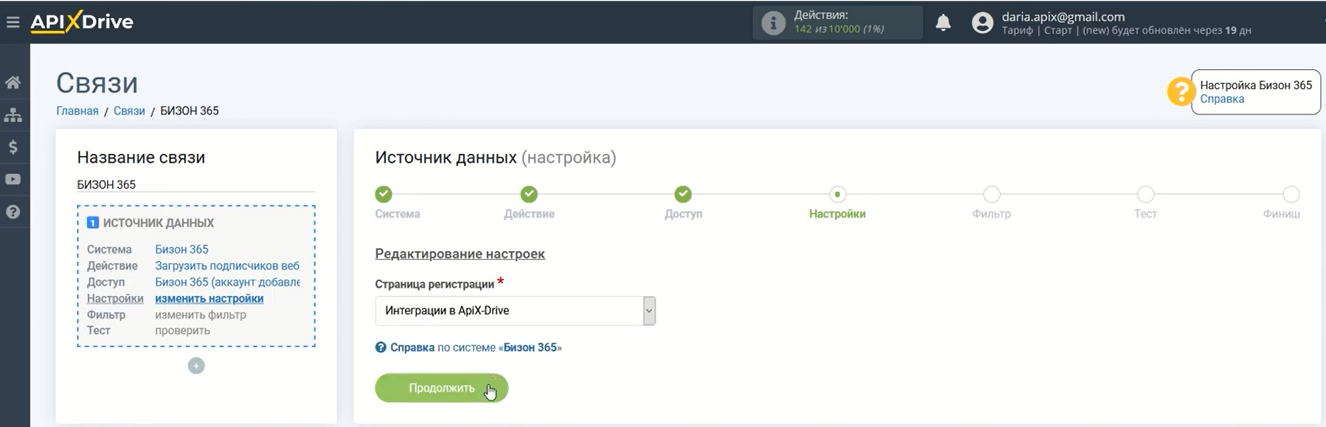Viewport: 1326px width, 427px height.
Task: Click the Редактирование настроек heading
Action: 460,254
